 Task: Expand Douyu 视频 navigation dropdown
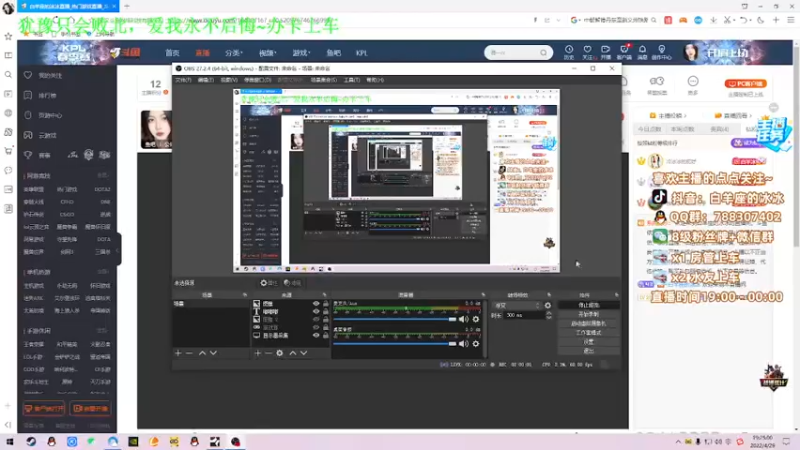tap(267, 53)
